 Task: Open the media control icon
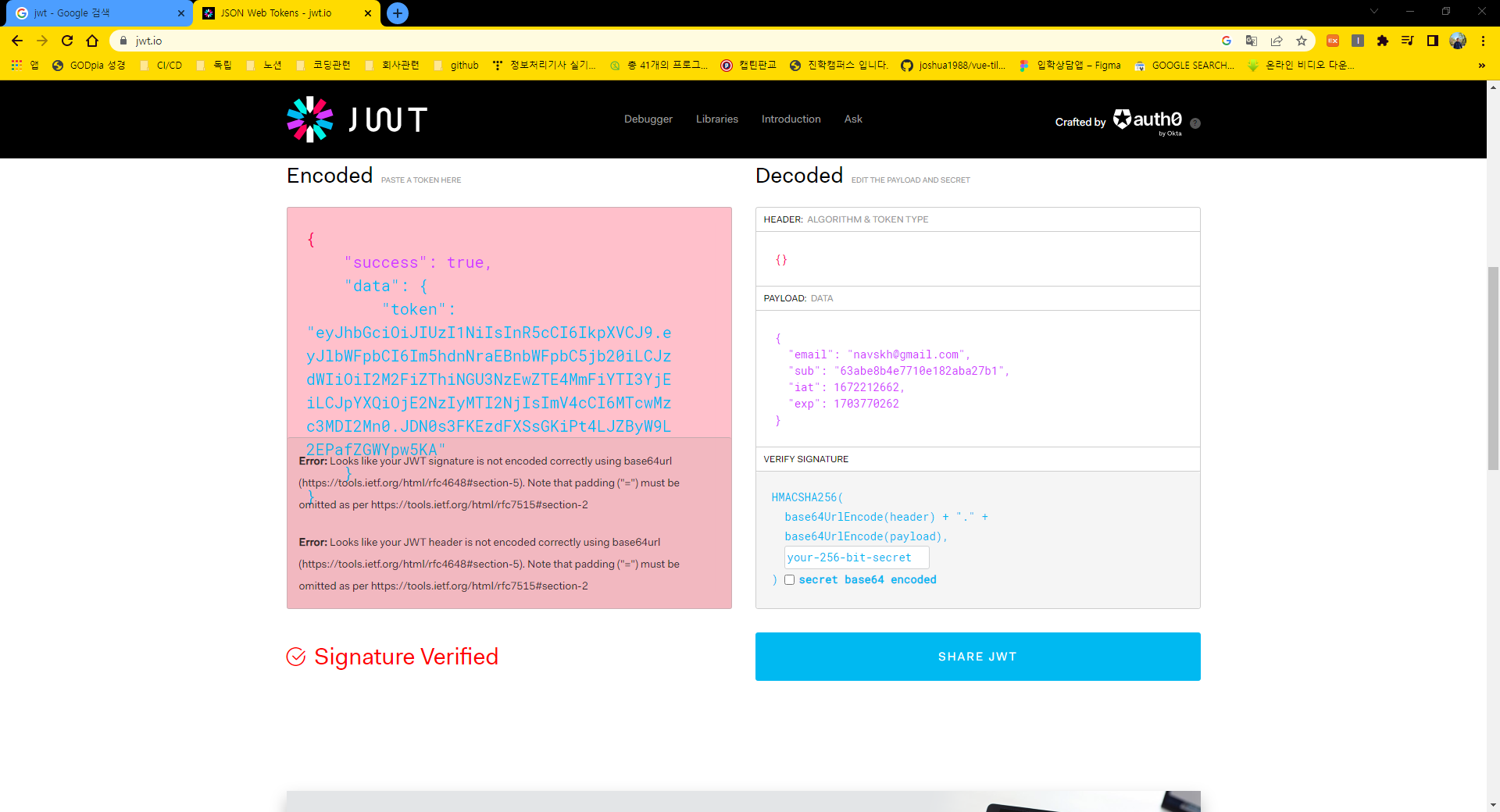1407,41
